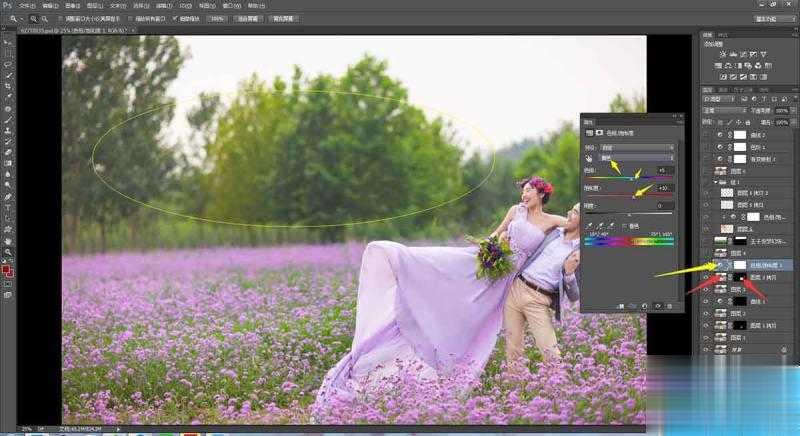
Task: Toggle visibility of the selected Hue/Saturation 1 layer
Action: [707, 265]
